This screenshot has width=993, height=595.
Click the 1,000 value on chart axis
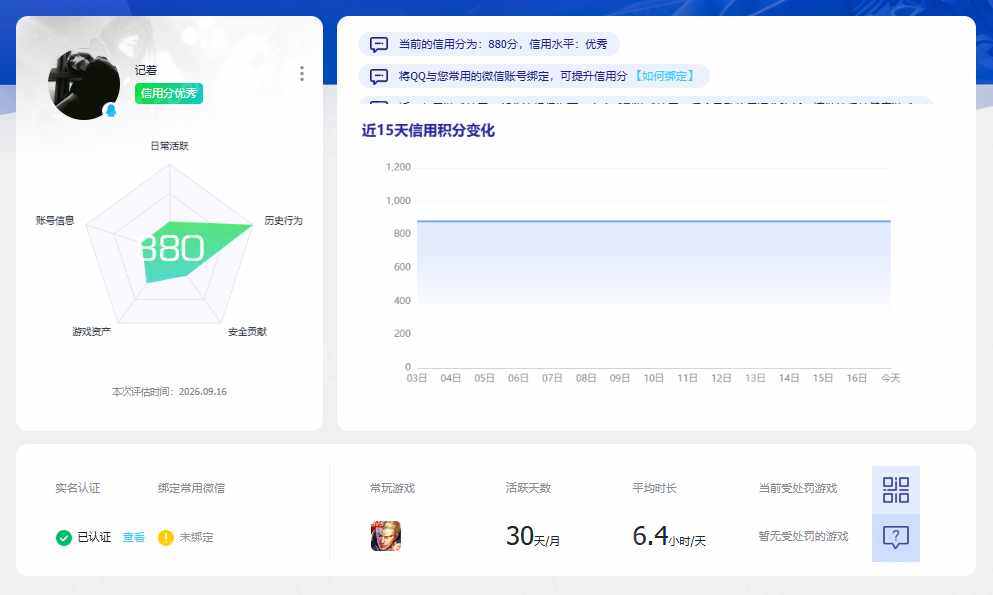point(398,201)
